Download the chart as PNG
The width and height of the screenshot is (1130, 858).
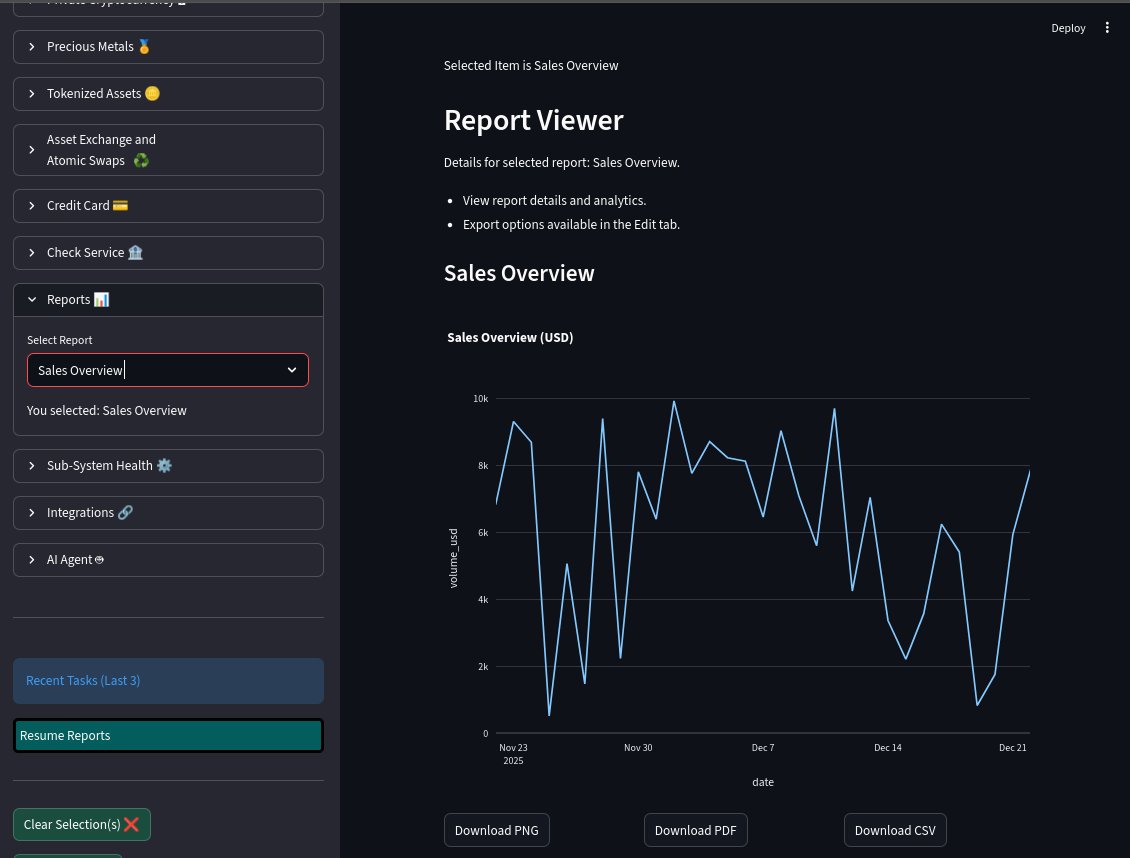(496, 830)
